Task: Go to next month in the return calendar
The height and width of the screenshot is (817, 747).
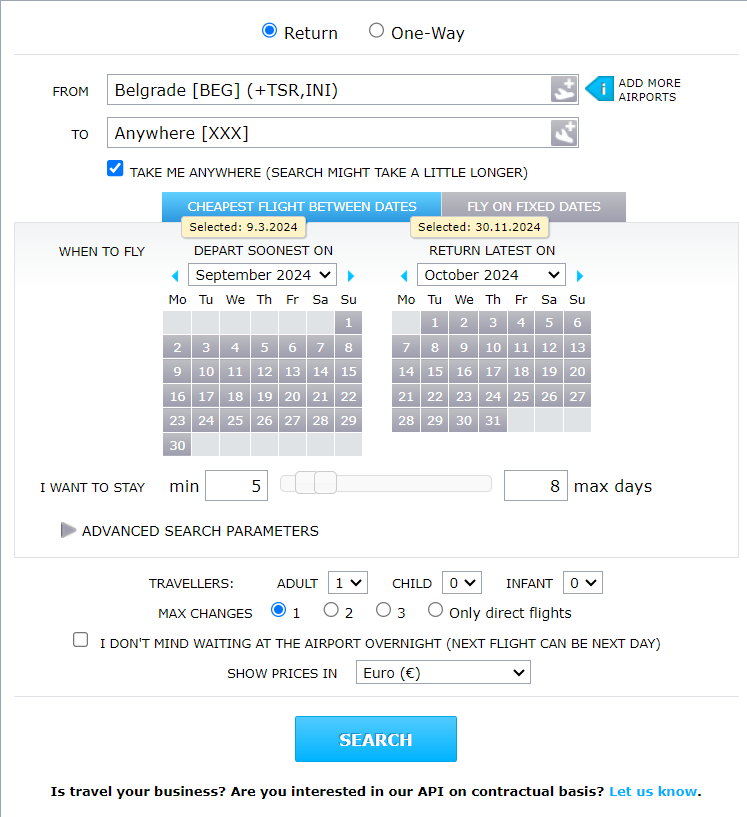Action: click(580, 276)
